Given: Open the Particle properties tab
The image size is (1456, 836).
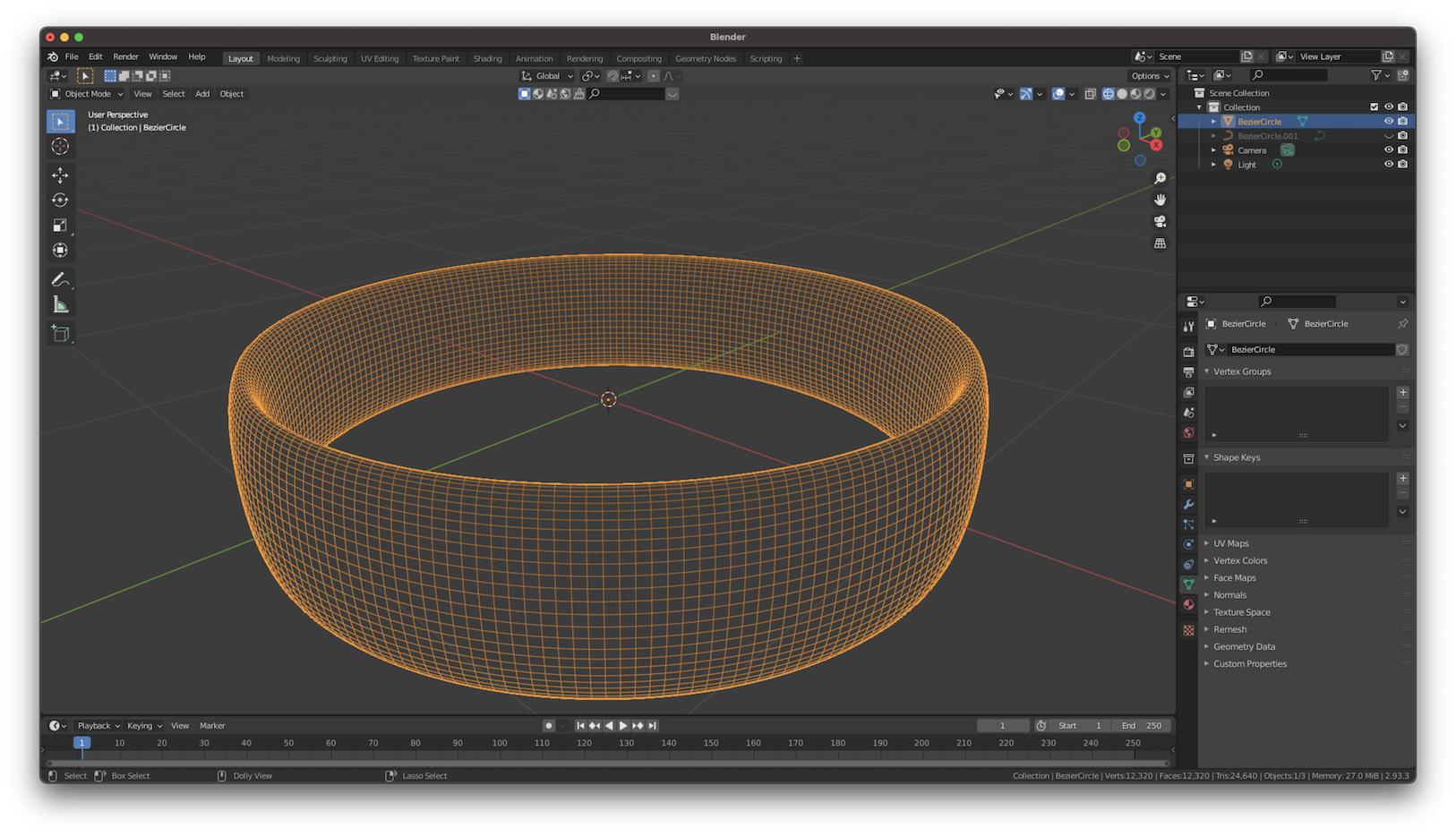Looking at the screenshot, I should [1188, 525].
